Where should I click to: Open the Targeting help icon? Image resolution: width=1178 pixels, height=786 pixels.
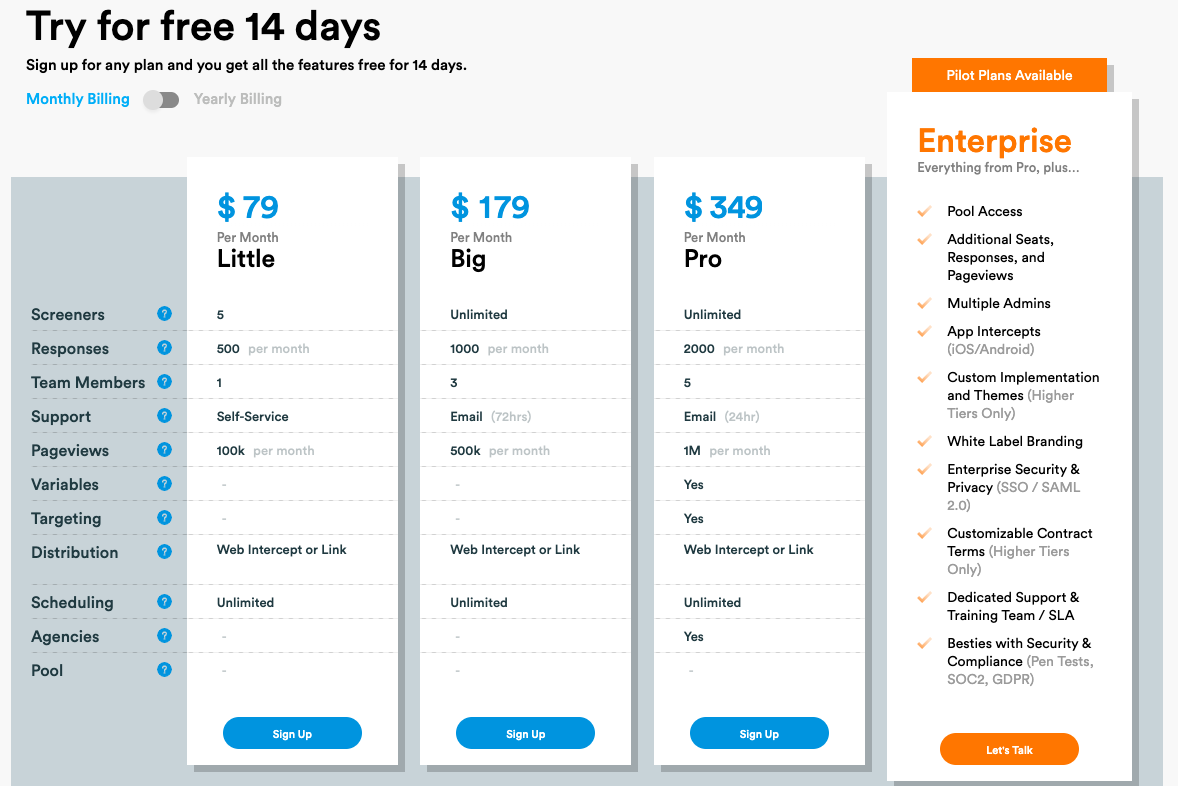coord(164,518)
